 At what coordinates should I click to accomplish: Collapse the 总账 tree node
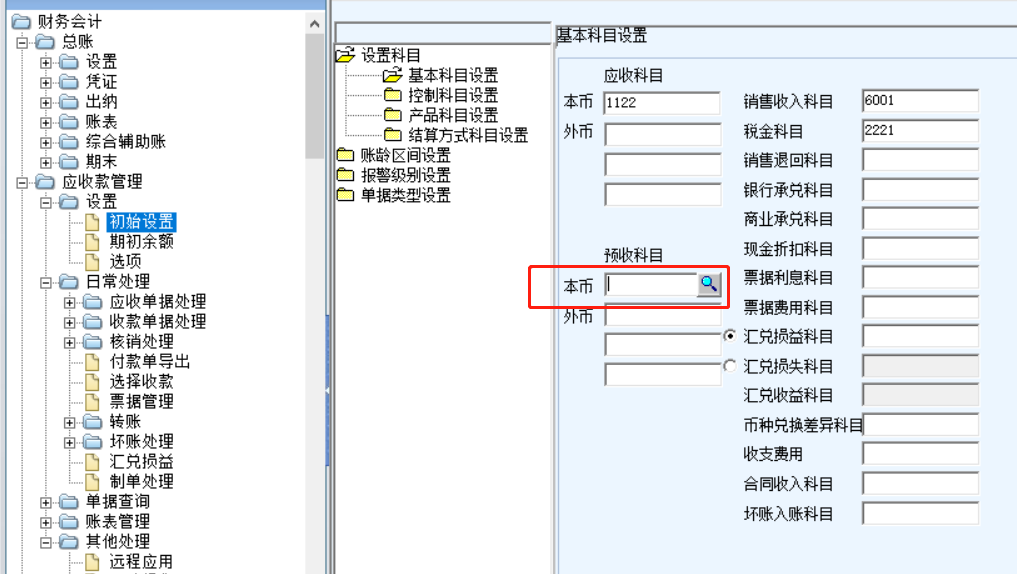(22, 42)
